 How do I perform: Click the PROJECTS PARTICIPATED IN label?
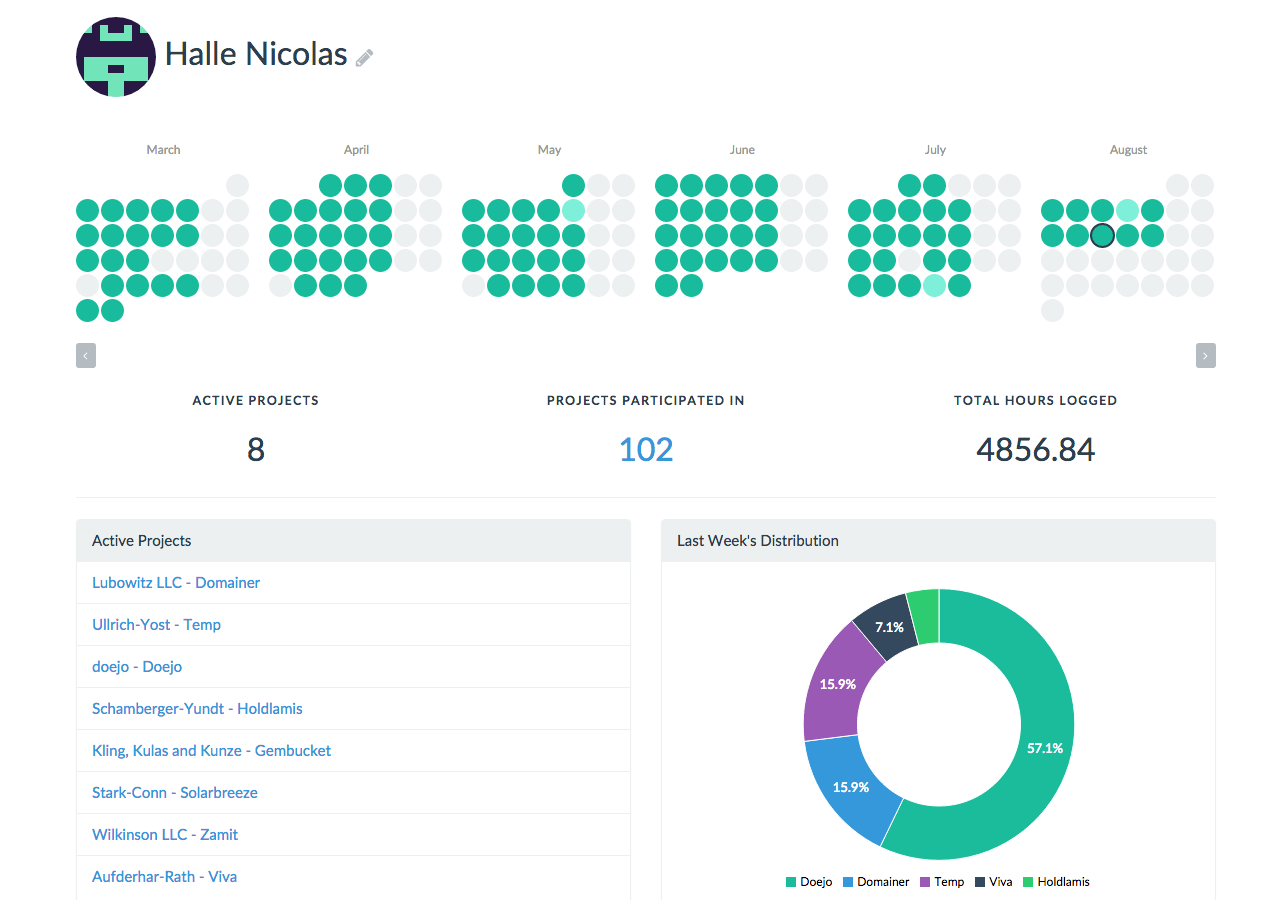point(646,400)
